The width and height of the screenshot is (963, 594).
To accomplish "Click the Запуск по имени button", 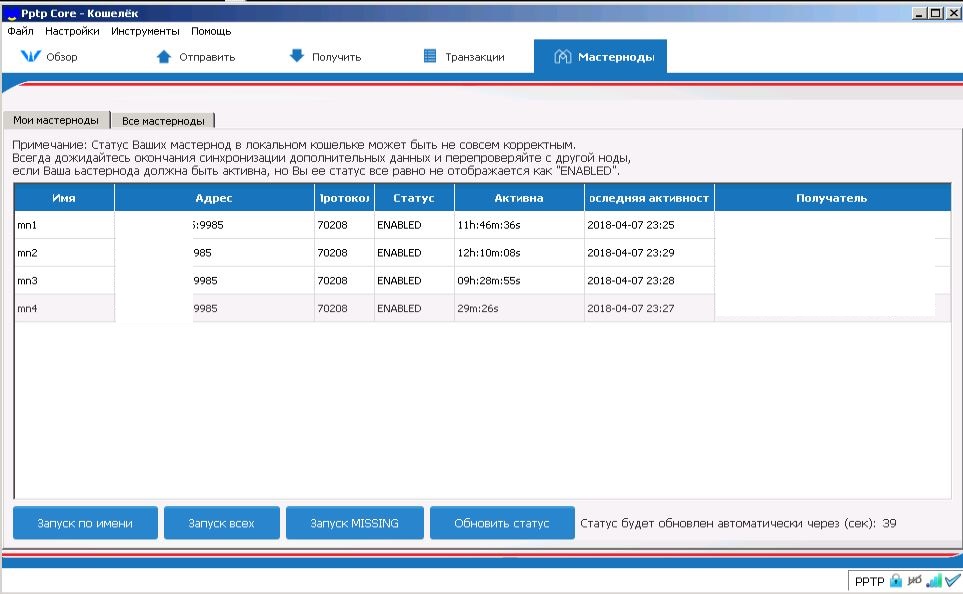I will pyautogui.click(x=85, y=523).
